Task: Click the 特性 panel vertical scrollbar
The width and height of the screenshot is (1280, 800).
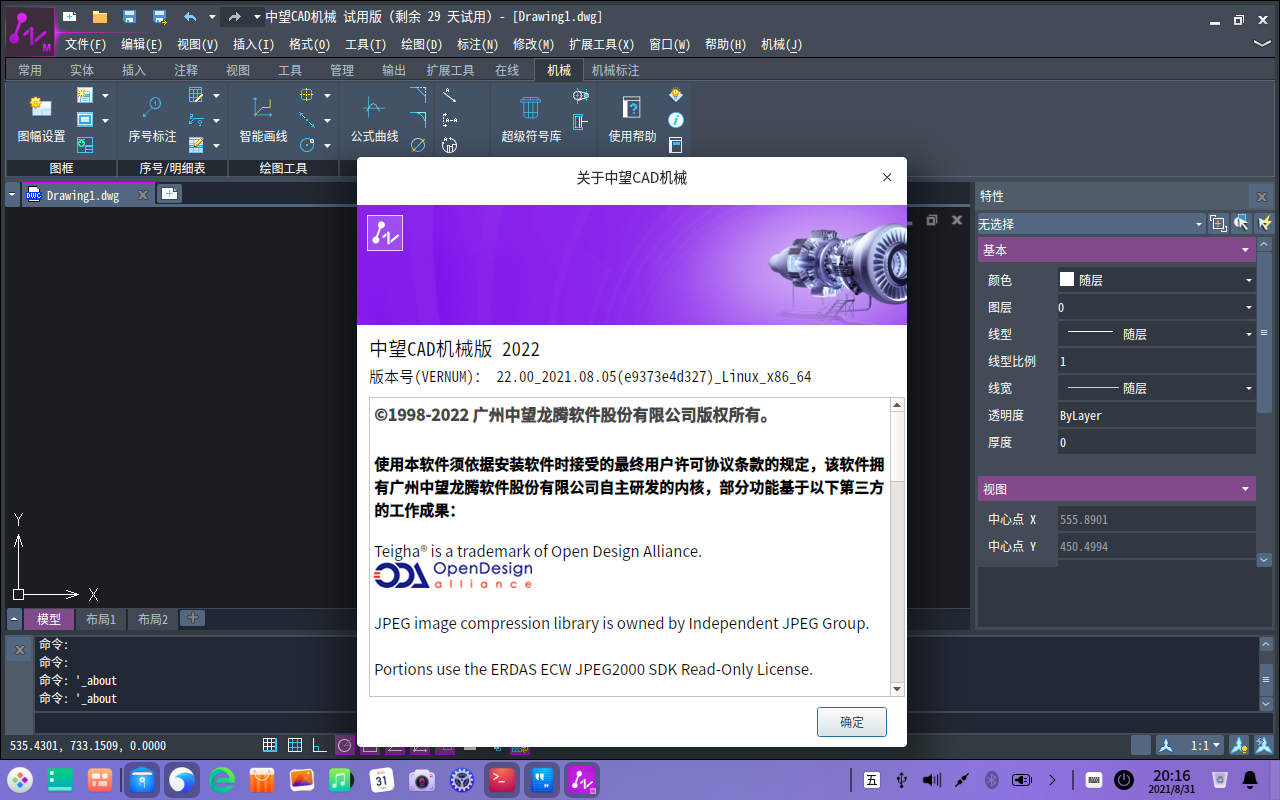Action: click(1264, 402)
